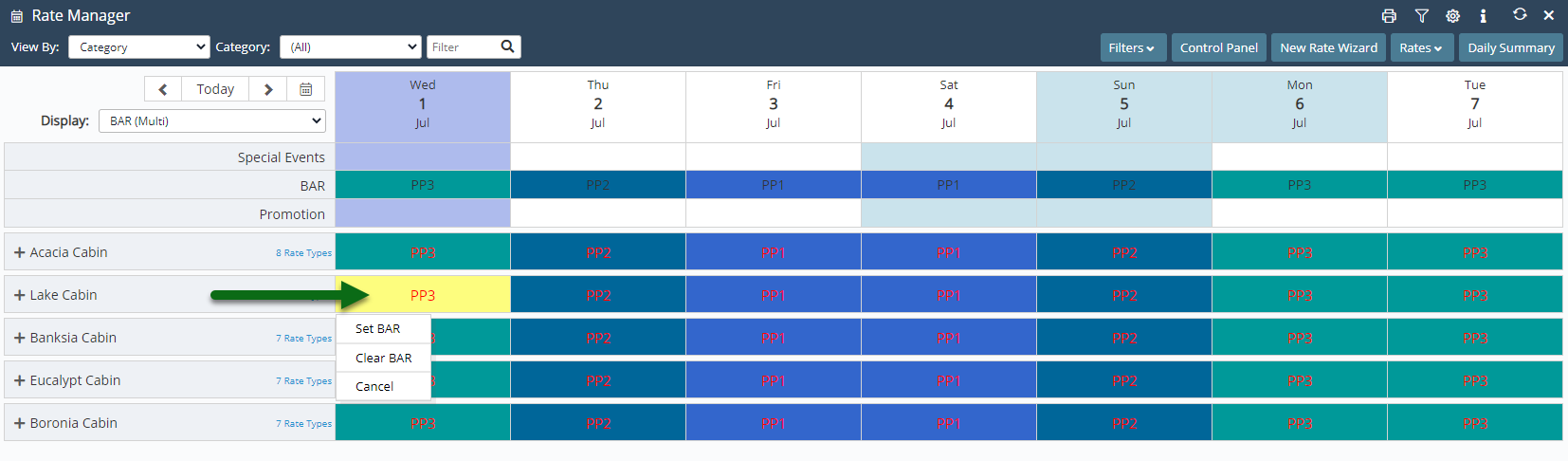Select Sun 5 Jul column header
The width and height of the screenshot is (1568, 461).
(x=1124, y=106)
